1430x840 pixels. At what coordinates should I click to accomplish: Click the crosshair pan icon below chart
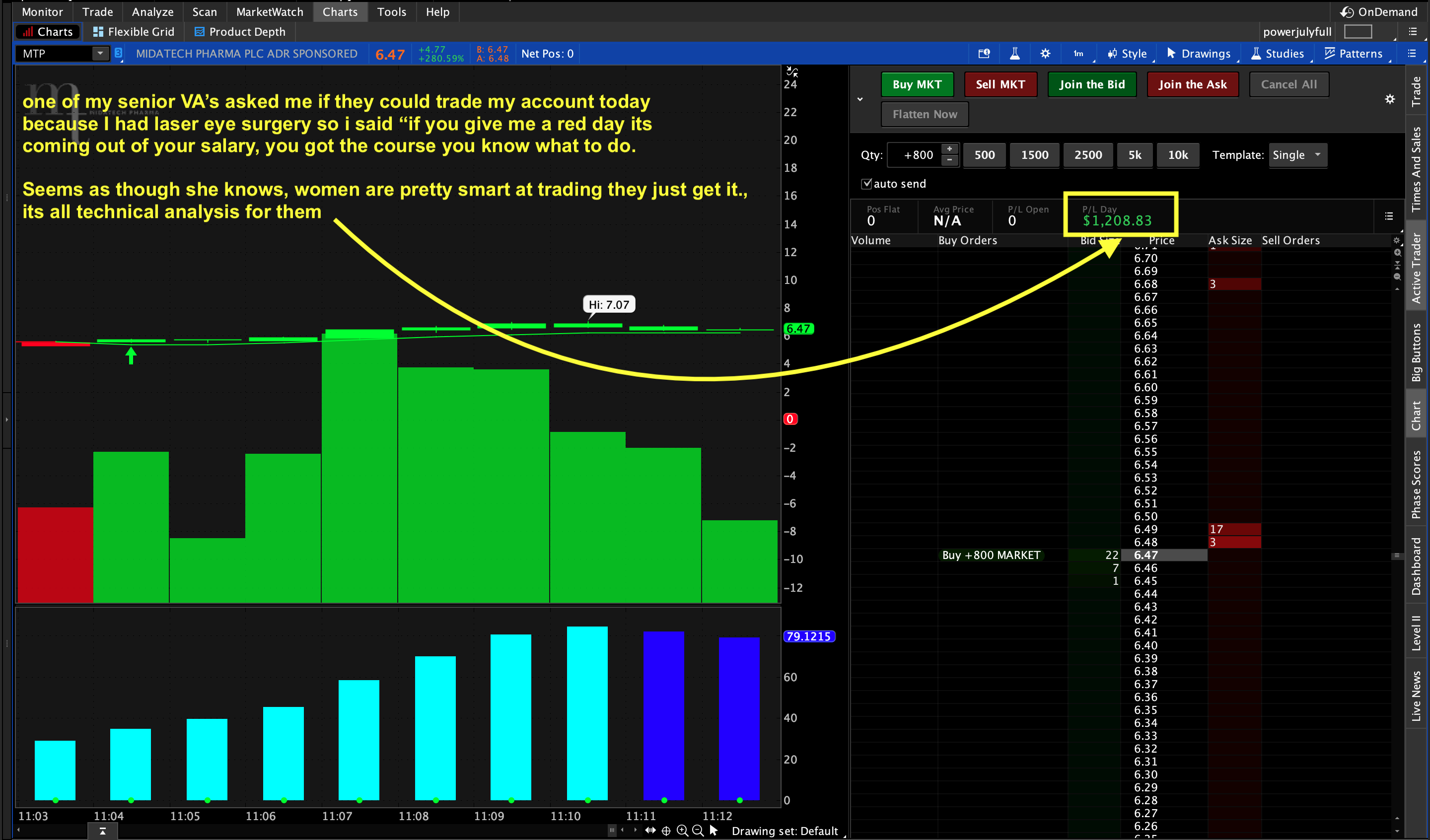(x=666, y=831)
